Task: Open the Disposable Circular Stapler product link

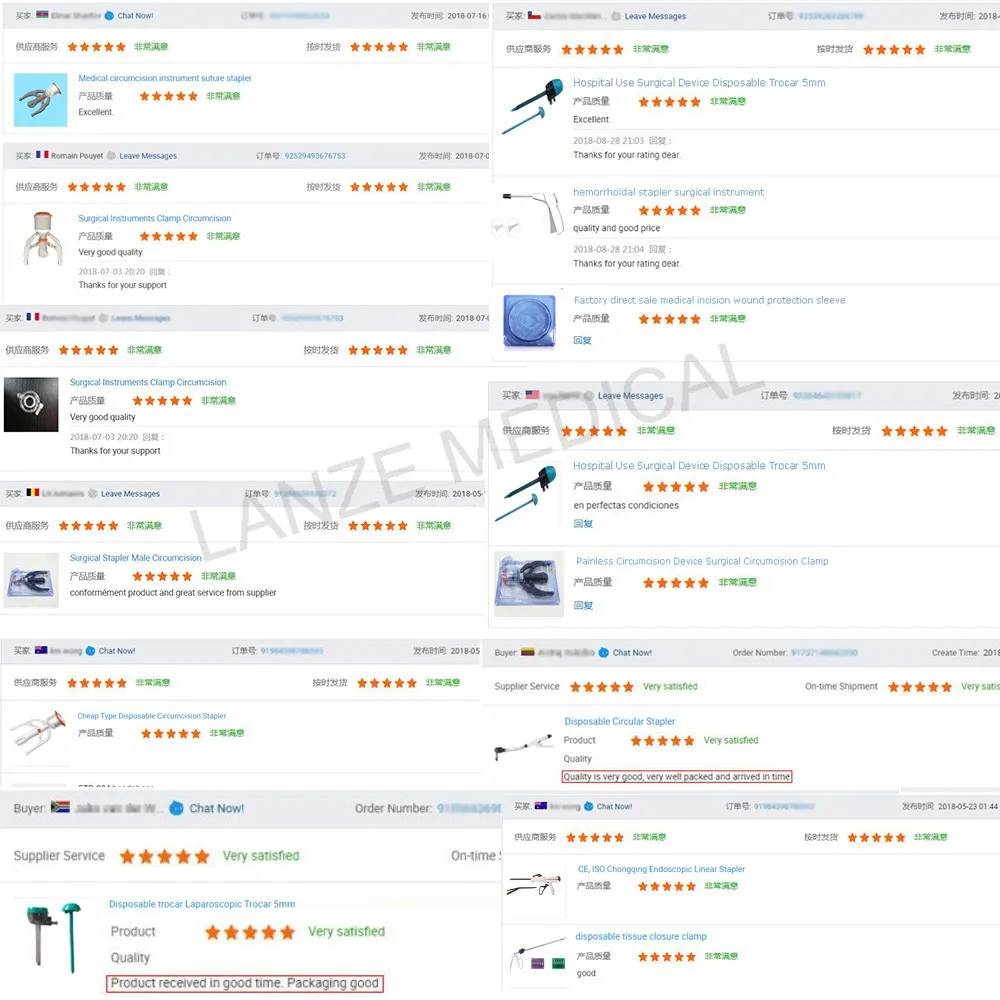Action: click(x=619, y=721)
